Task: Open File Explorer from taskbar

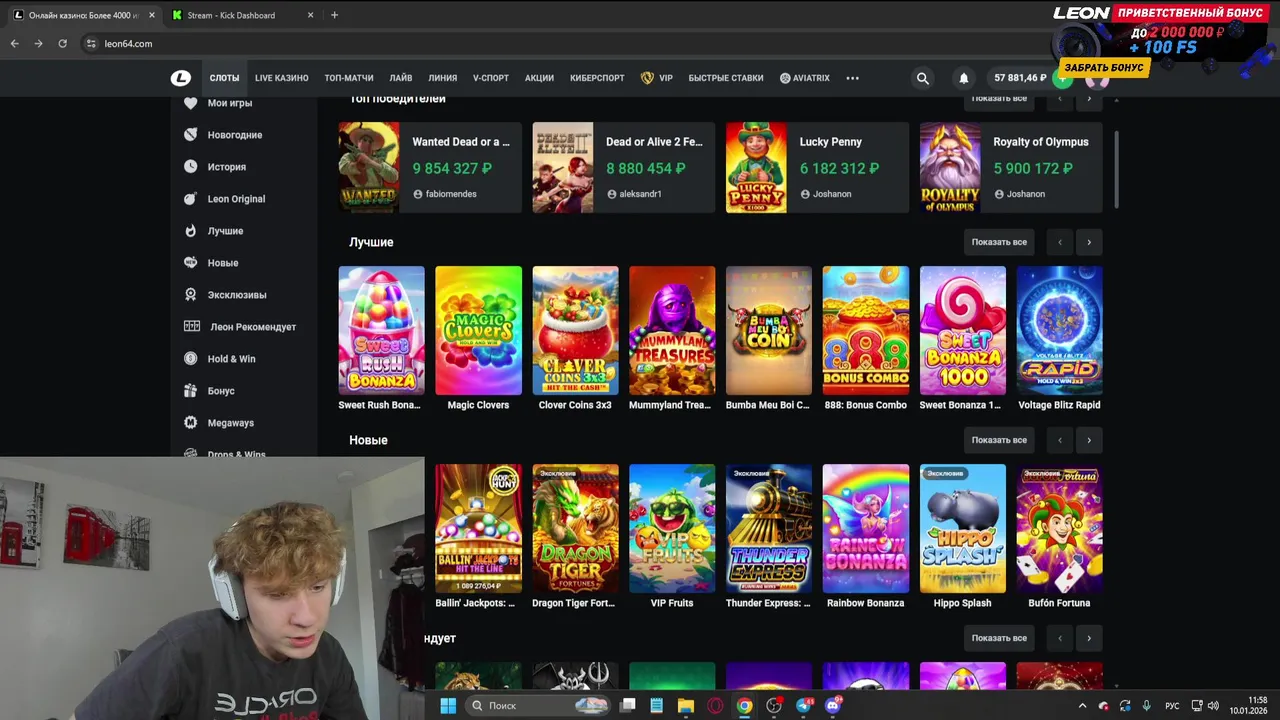Action: [x=685, y=706]
